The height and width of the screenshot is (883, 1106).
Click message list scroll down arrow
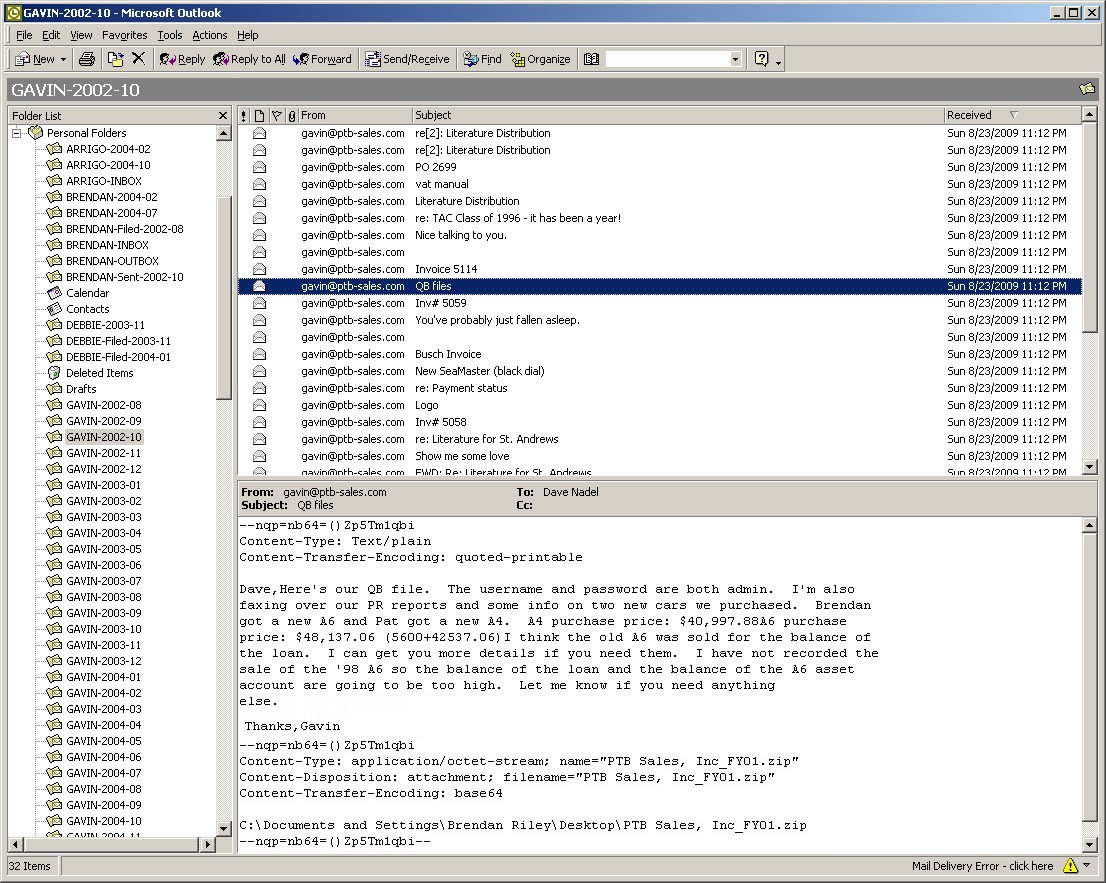coord(1089,466)
